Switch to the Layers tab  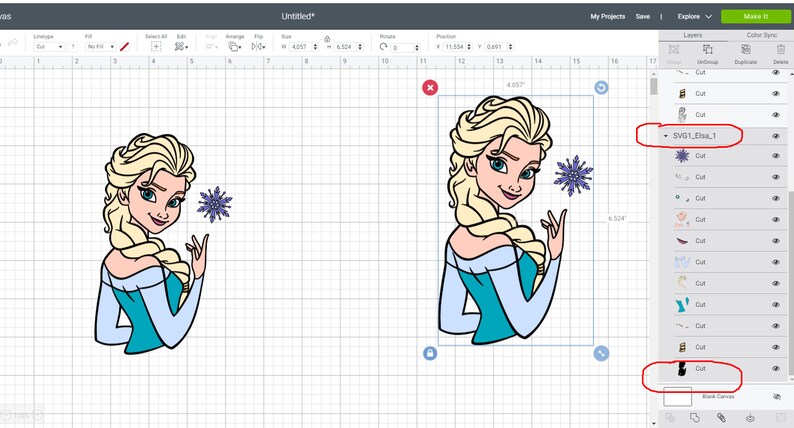pyautogui.click(x=692, y=35)
